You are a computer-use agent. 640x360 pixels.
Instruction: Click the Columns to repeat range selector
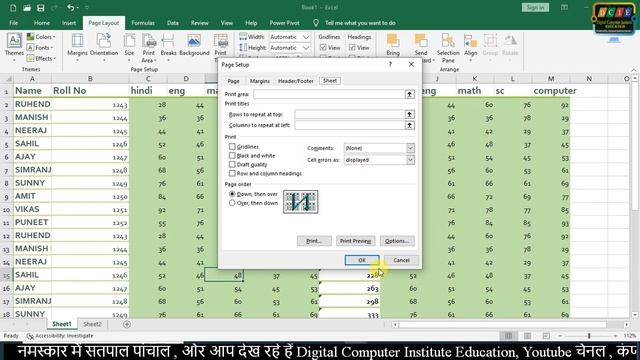409,125
